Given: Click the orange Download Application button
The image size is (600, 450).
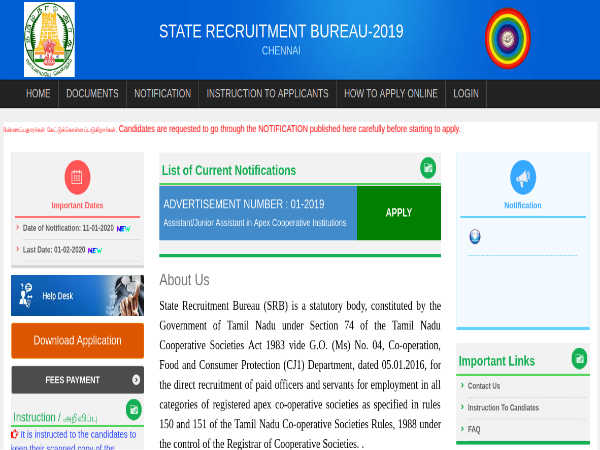Looking at the screenshot, I should tap(77, 341).
